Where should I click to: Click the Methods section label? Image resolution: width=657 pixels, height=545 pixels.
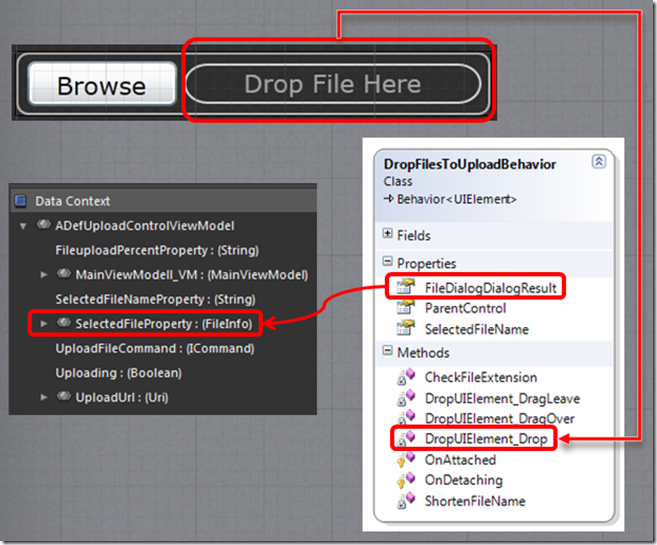[423, 353]
